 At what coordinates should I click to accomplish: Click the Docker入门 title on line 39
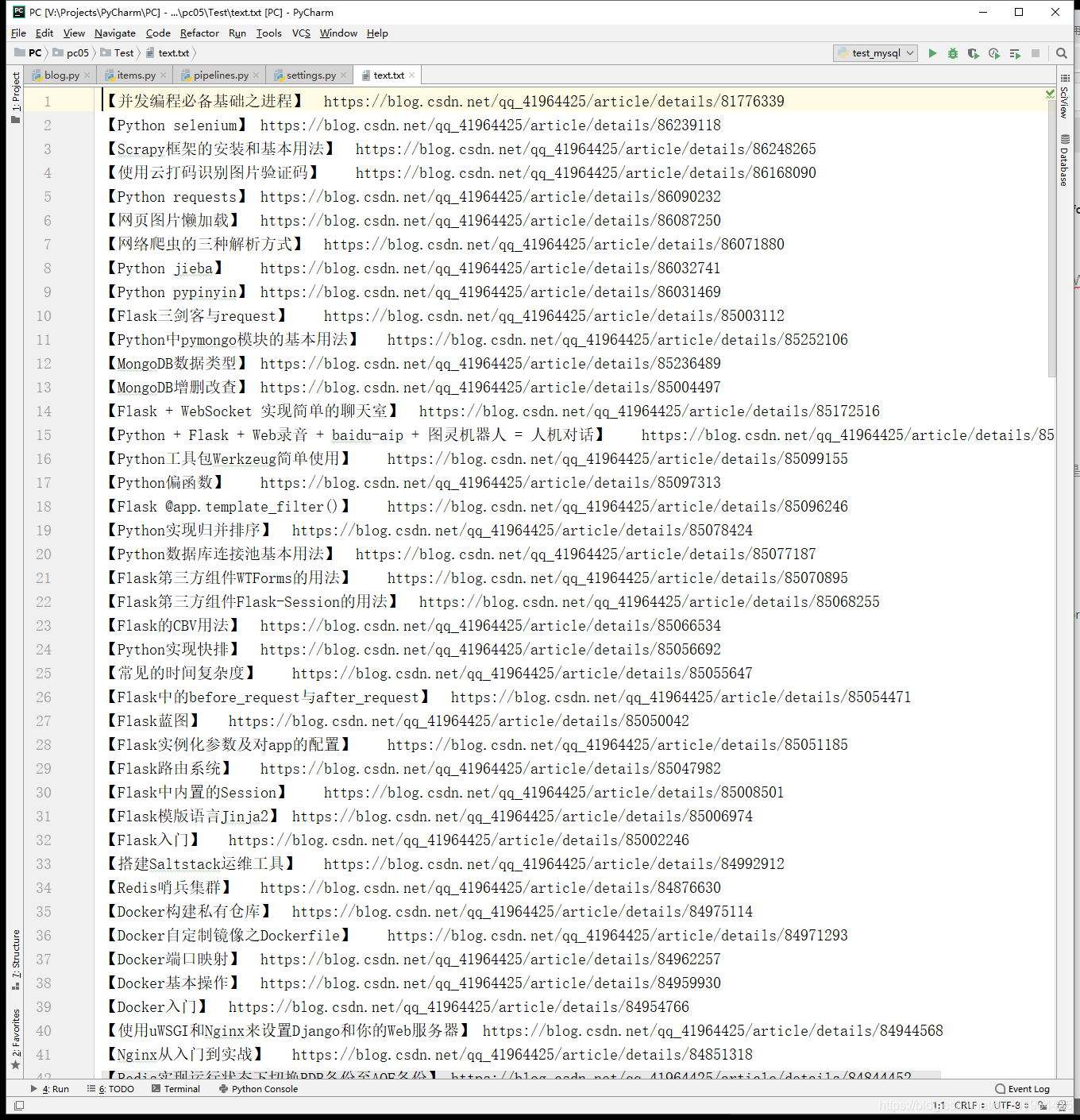(x=157, y=1007)
